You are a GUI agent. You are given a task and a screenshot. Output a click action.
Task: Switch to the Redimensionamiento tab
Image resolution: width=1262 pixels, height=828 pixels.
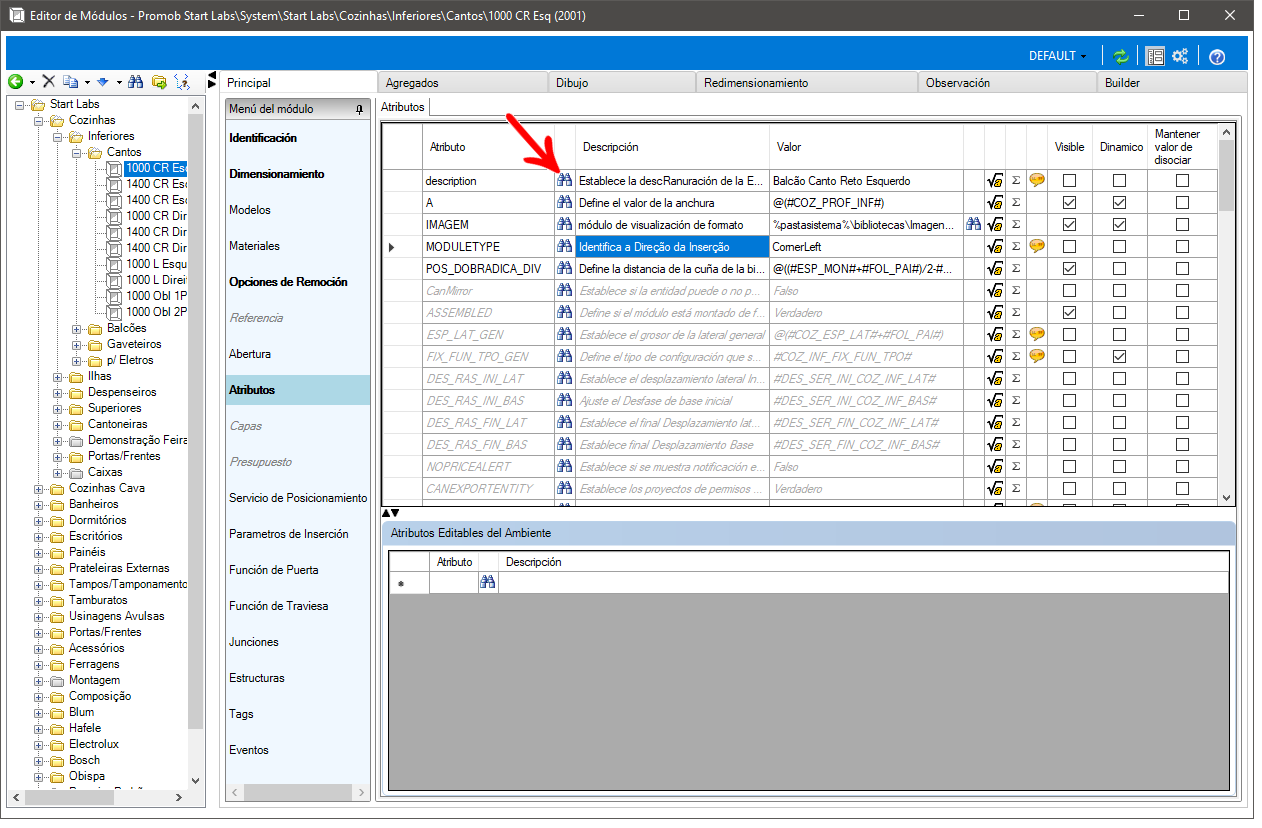(x=756, y=83)
